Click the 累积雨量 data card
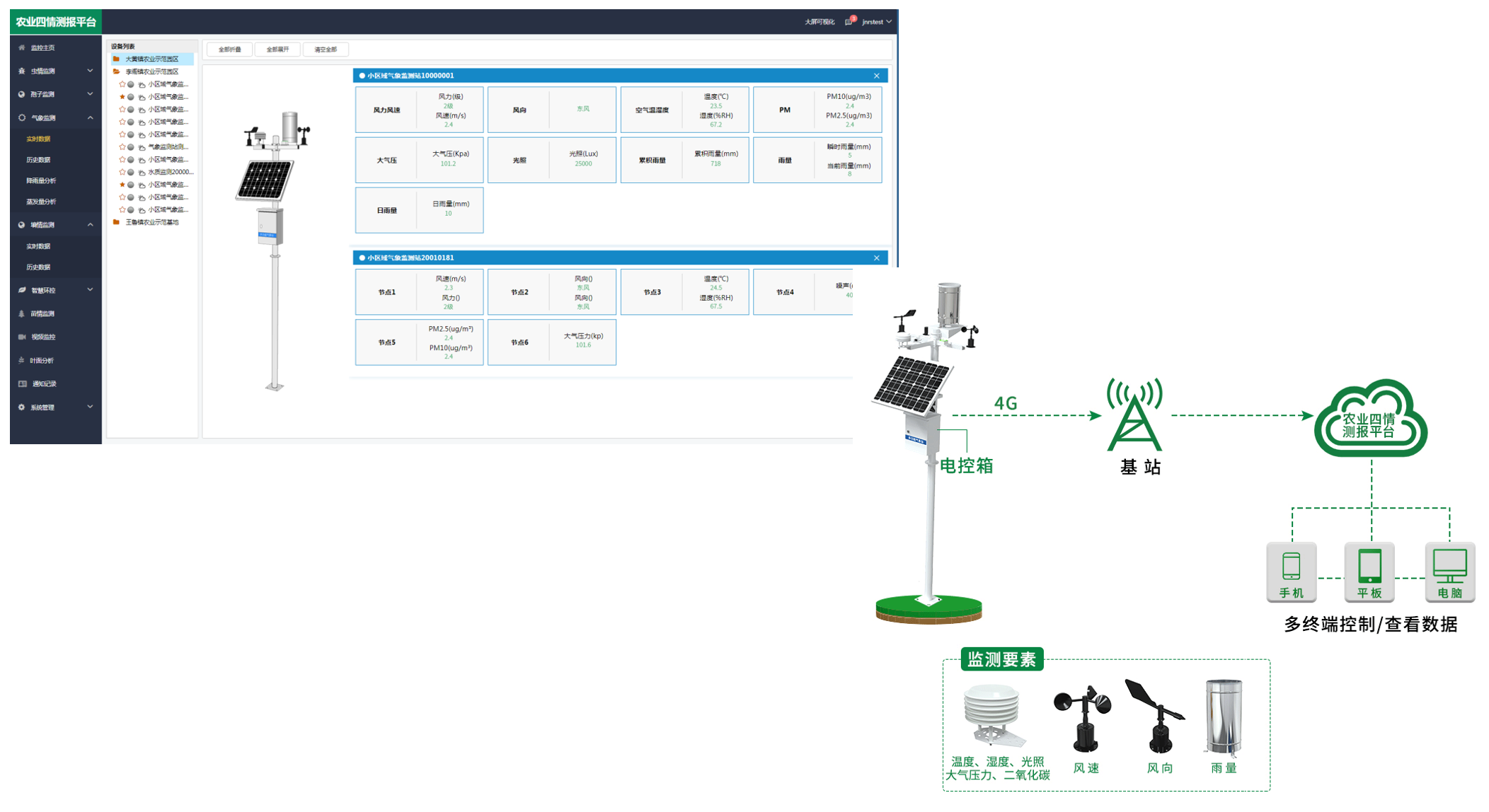This screenshot has width=1489, height=812. point(684,160)
